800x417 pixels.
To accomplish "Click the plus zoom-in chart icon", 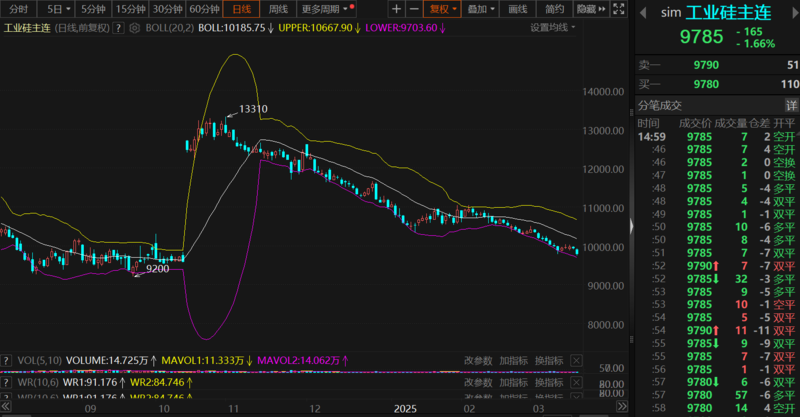I will (x=397, y=9).
